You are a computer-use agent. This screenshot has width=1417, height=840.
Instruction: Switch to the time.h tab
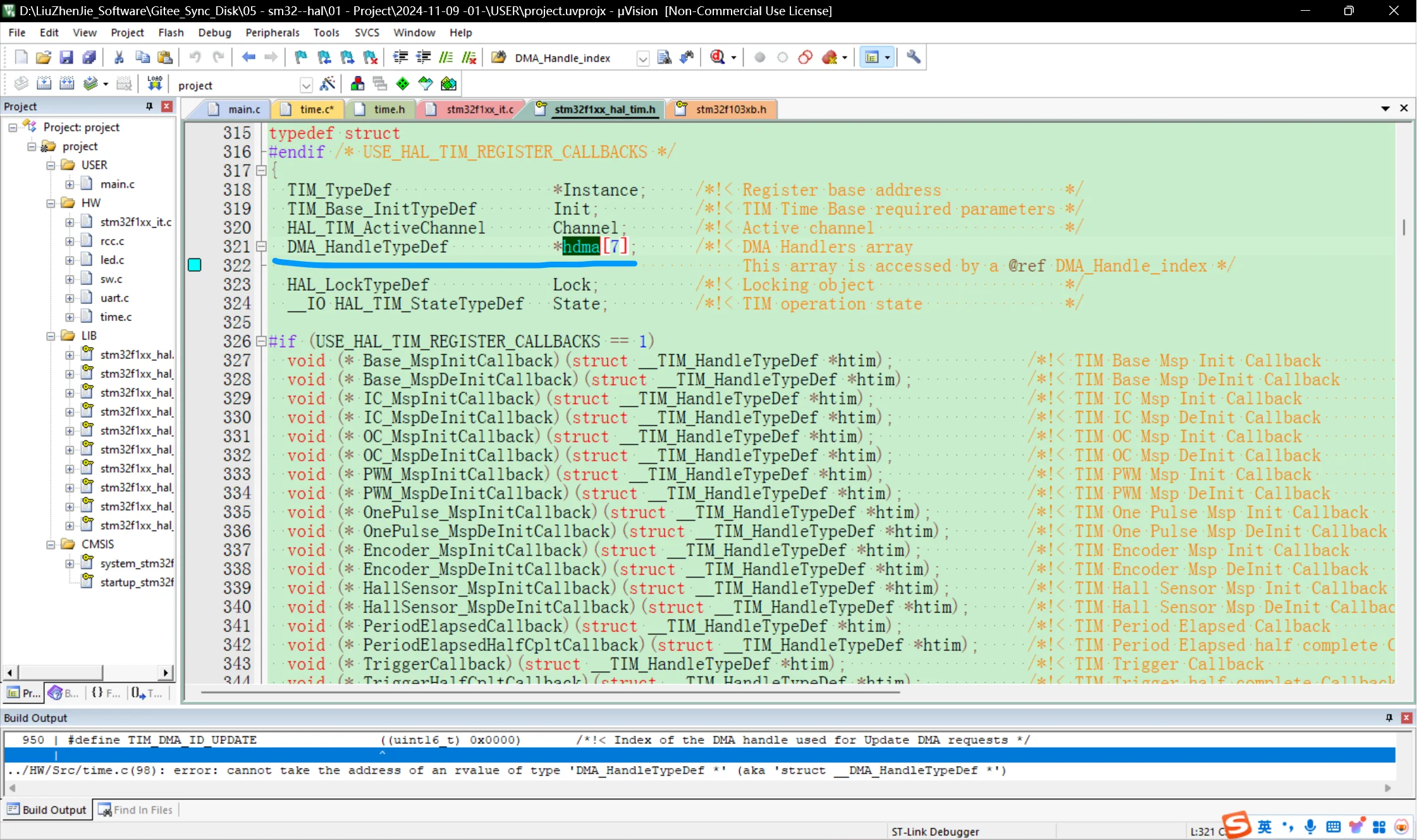[x=381, y=109]
